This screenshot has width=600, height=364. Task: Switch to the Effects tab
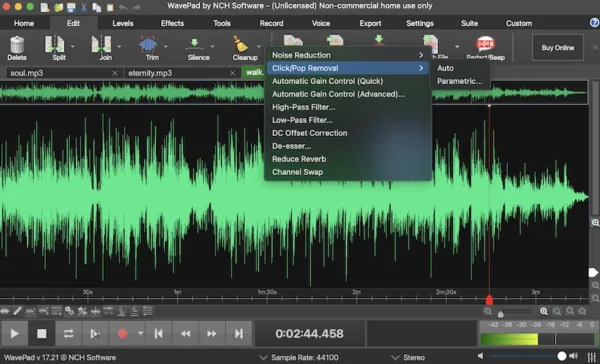tap(172, 23)
